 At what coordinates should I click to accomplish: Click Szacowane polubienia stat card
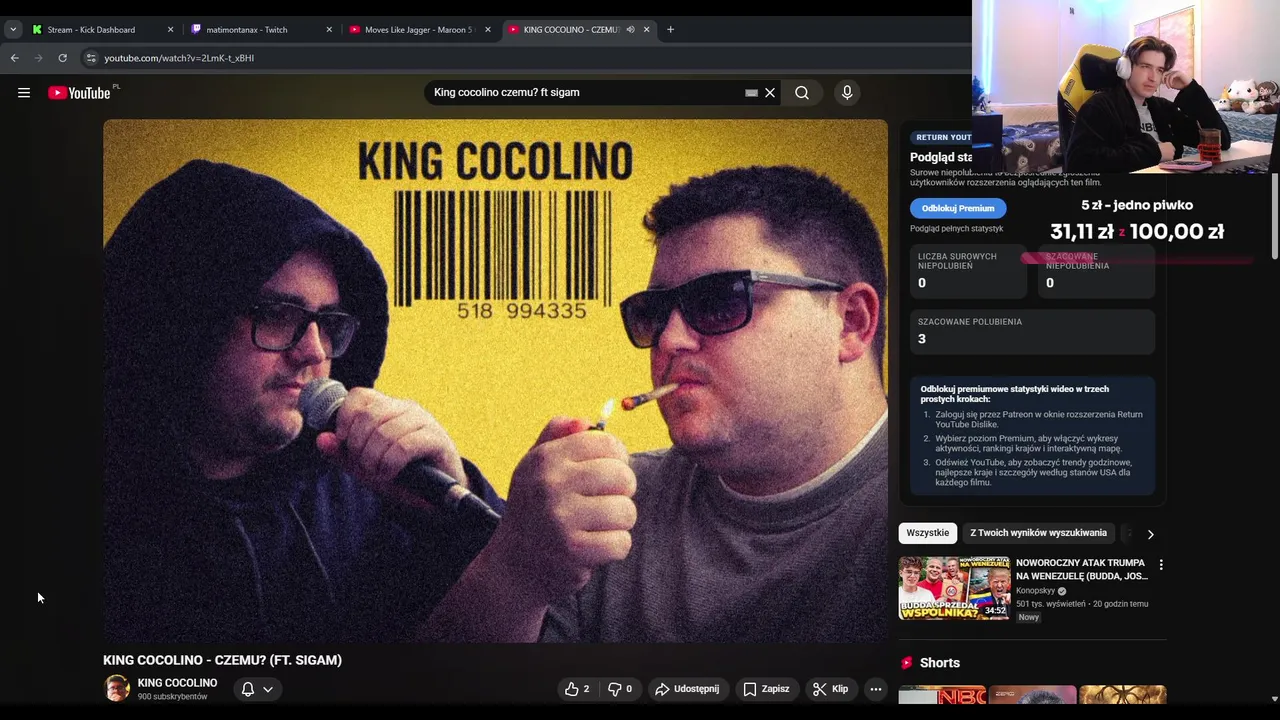[1032, 331]
